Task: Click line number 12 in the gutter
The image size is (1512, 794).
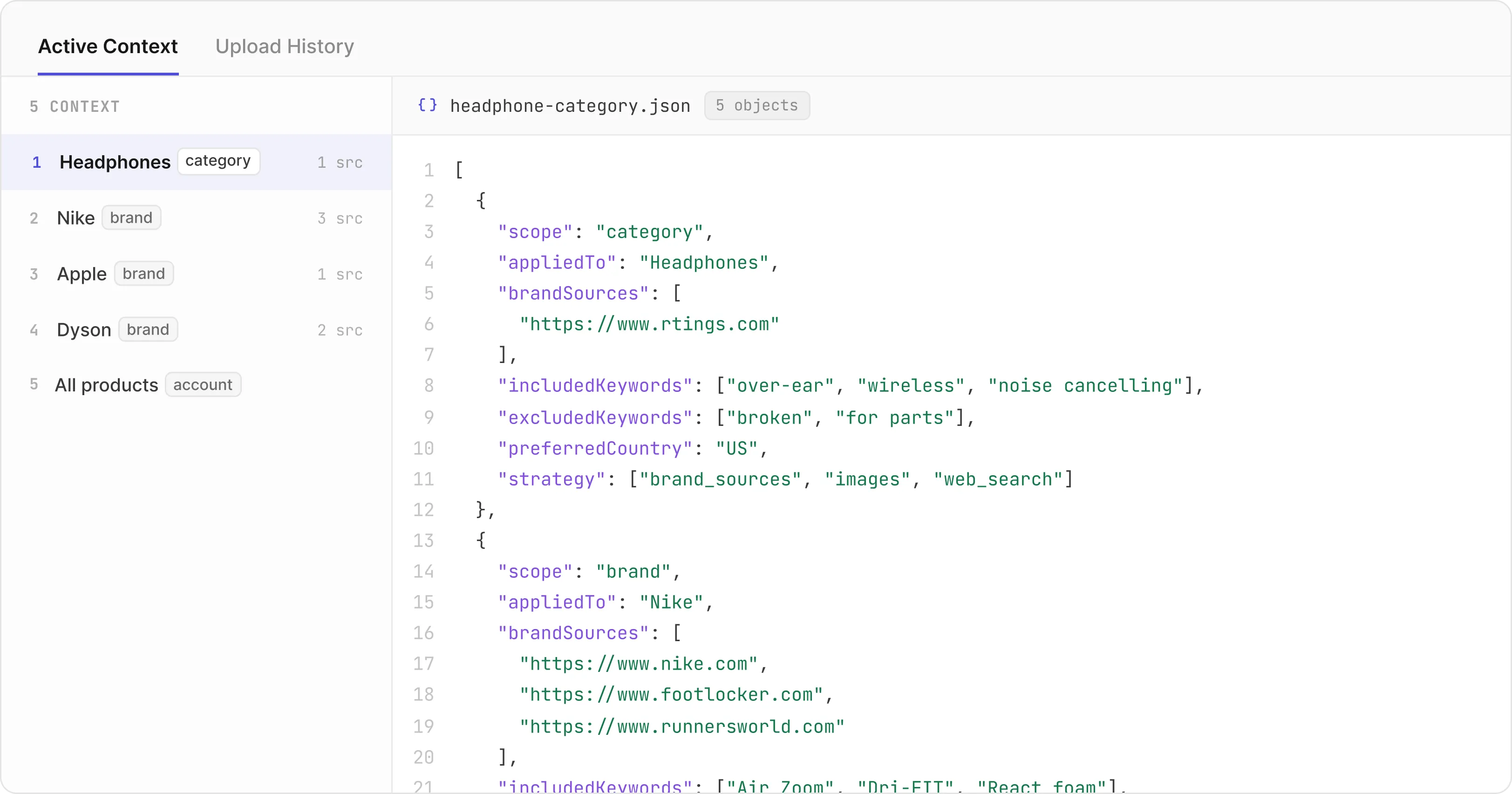Action: tap(423, 510)
